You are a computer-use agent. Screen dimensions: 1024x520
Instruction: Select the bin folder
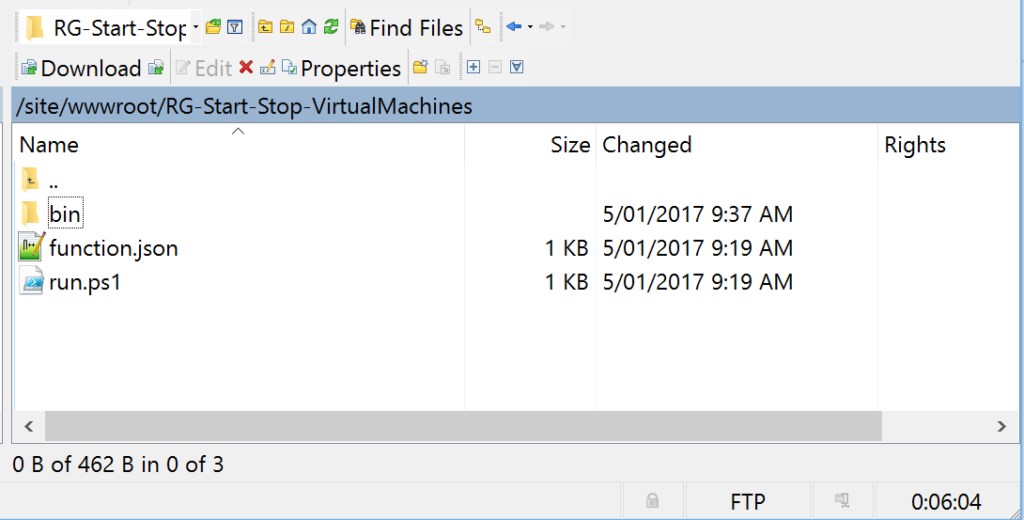[x=64, y=214]
